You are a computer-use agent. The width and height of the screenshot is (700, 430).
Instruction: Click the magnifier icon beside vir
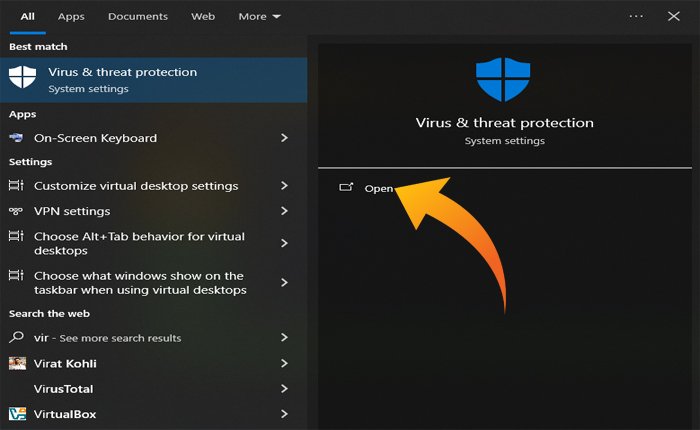[16, 337]
